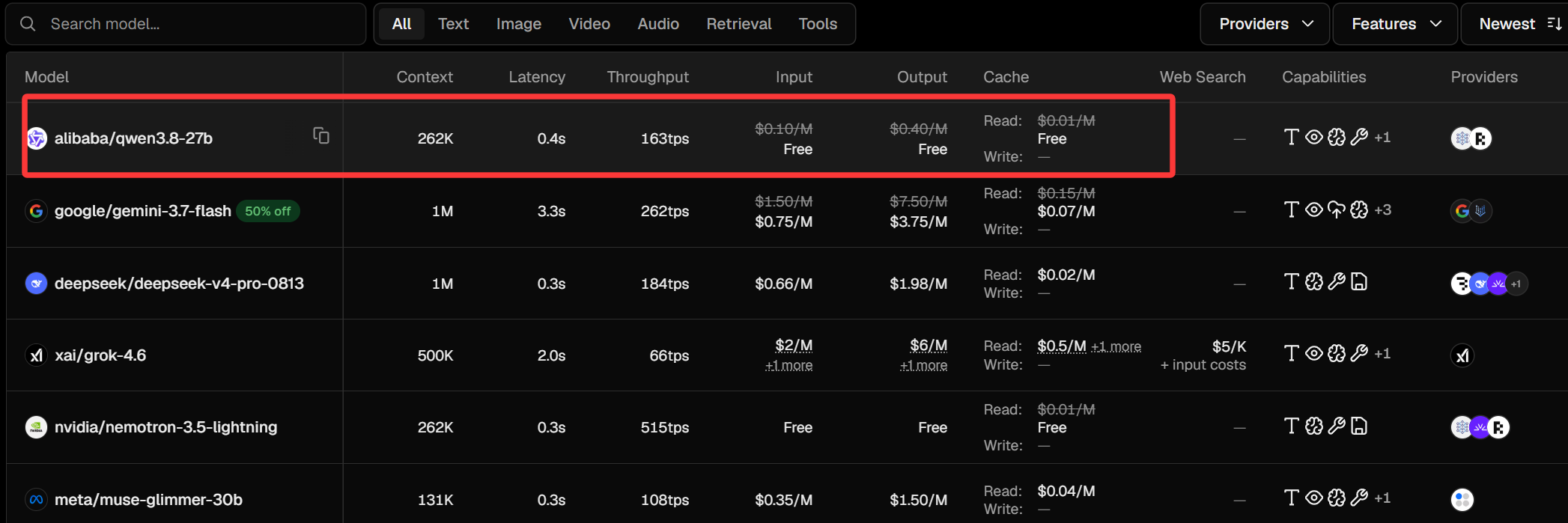
Task: Select the Text filter tab
Action: click(453, 24)
